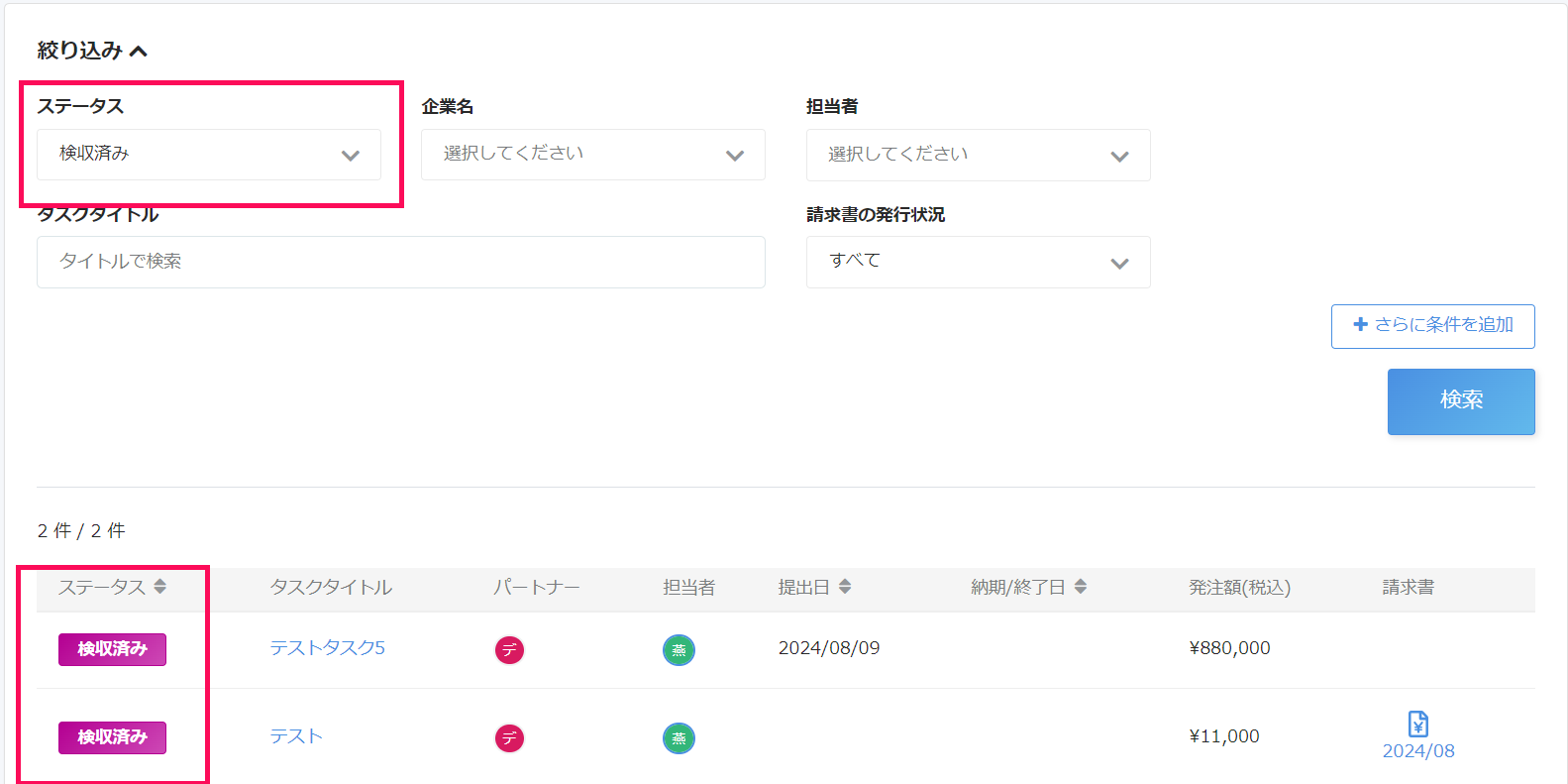Click the さらに条件を追加 button
Image resolution: width=1568 pixels, height=784 pixels.
coord(1432,326)
